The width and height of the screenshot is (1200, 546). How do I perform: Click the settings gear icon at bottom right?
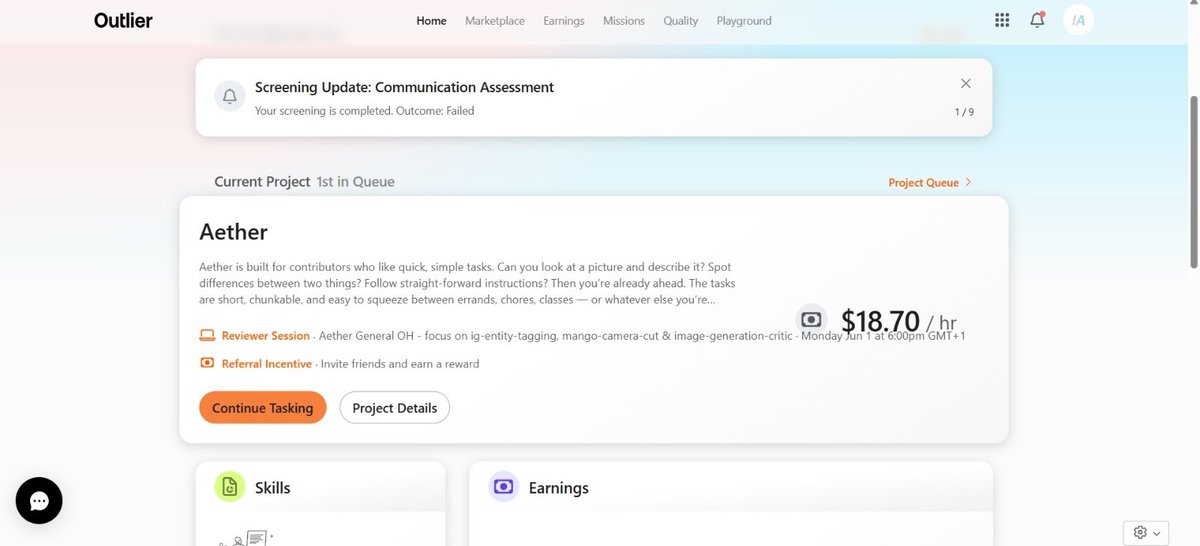[1140, 533]
